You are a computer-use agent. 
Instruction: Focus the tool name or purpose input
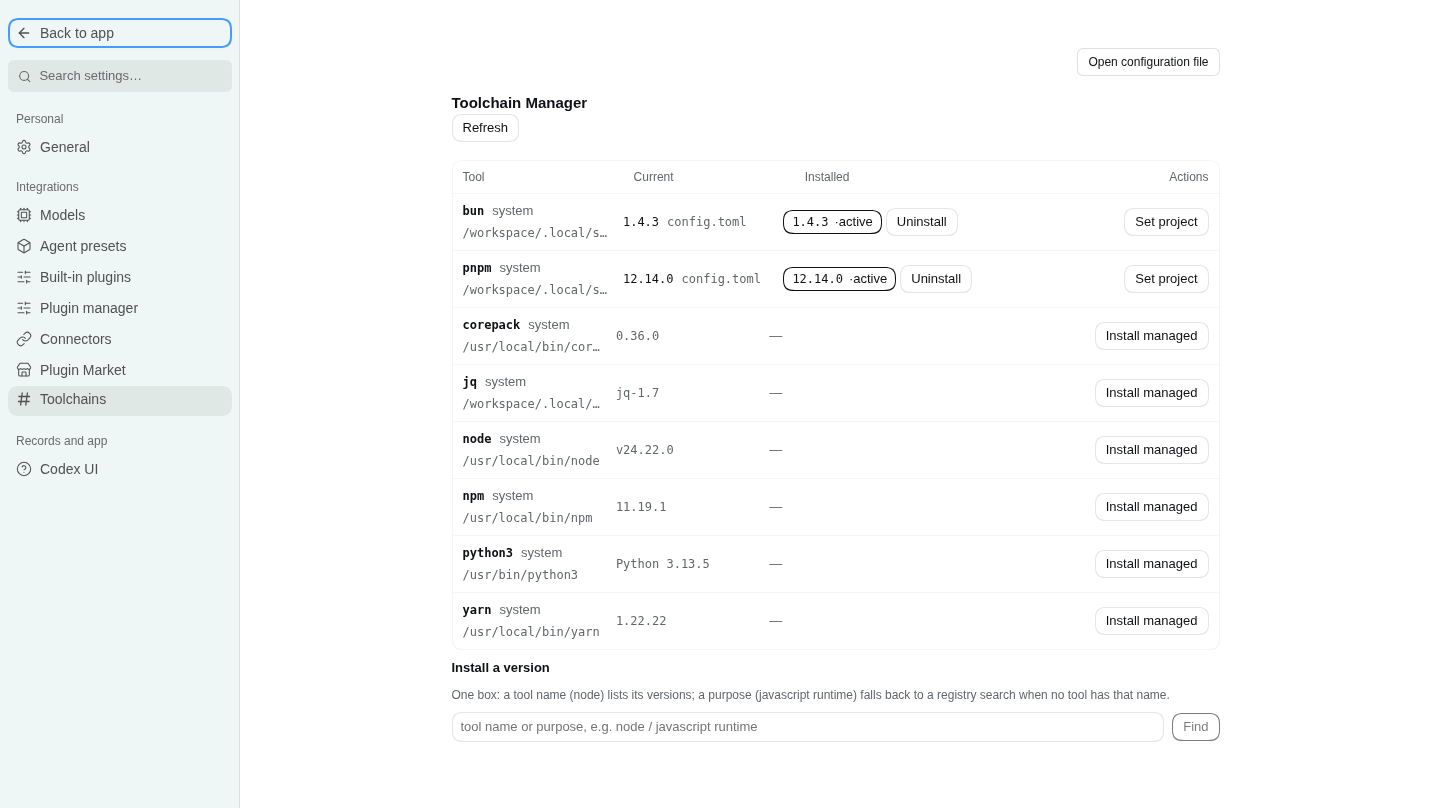click(x=808, y=727)
